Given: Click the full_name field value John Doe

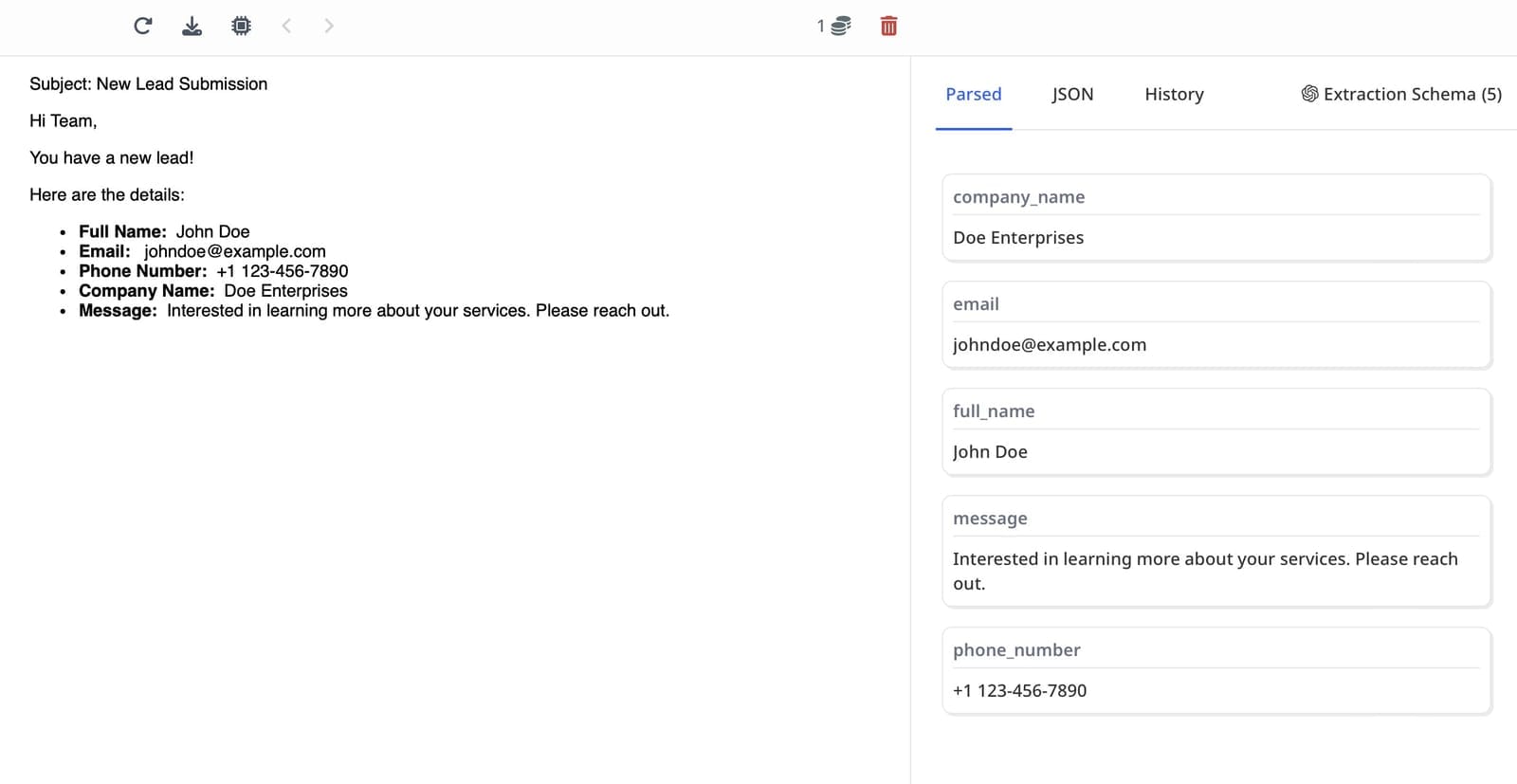Looking at the screenshot, I should coord(990,452).
